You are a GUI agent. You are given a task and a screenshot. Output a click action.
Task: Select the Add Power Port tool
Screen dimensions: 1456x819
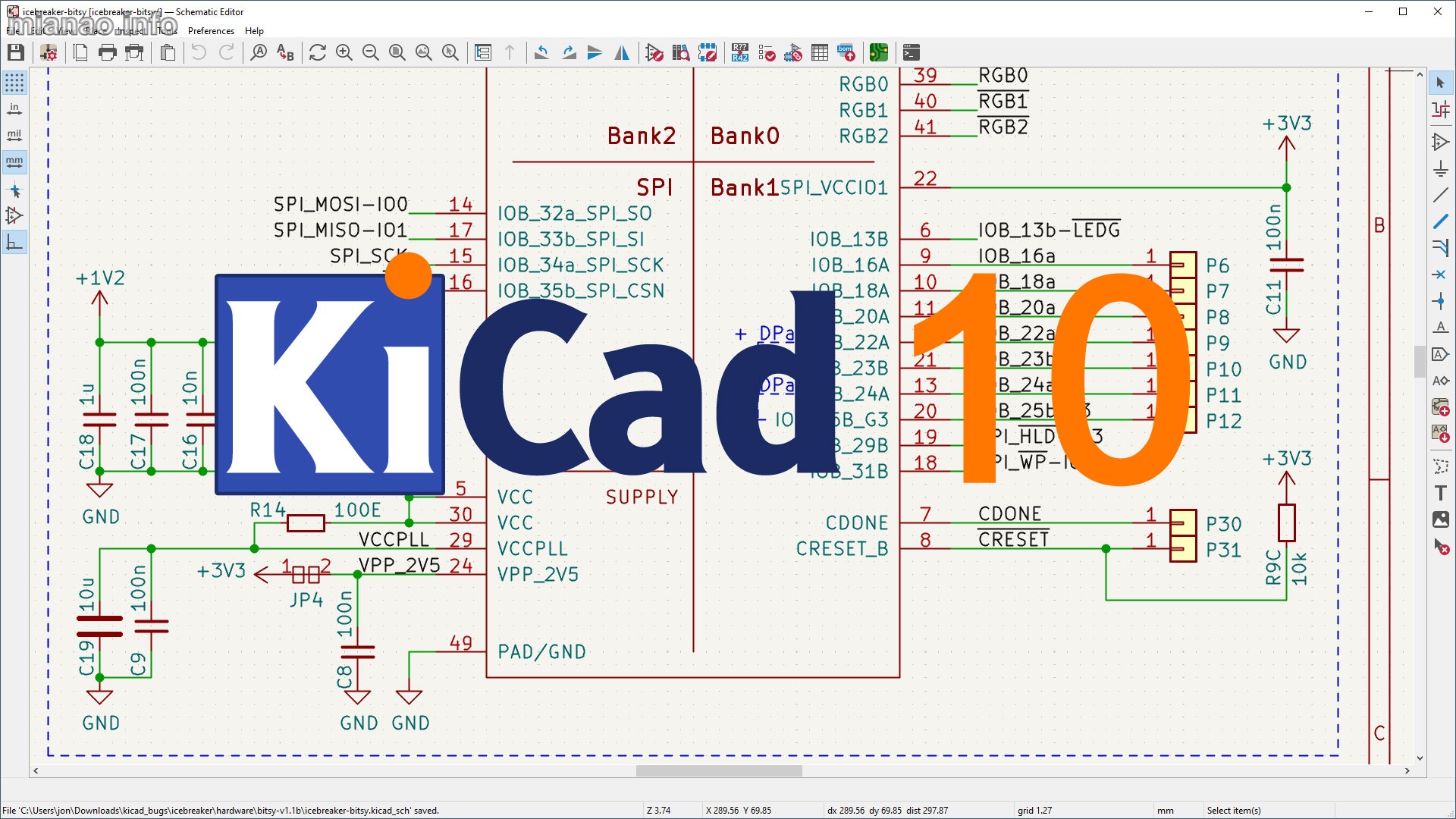1441,168
